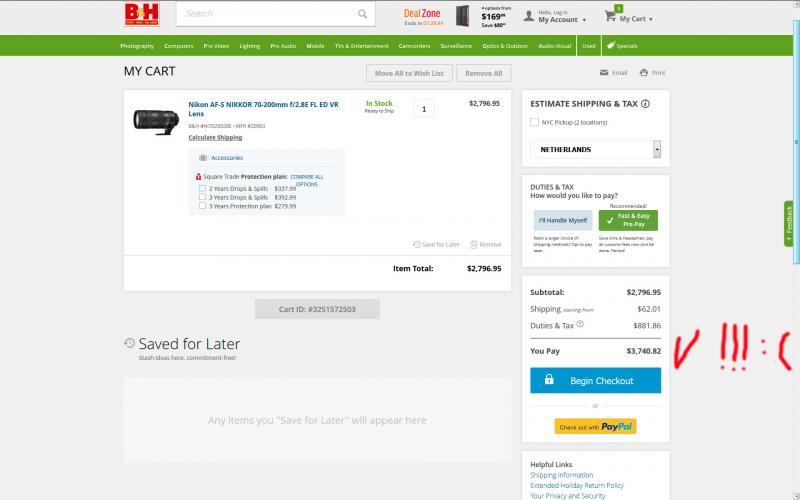Screen dimensions: 800x500
Task: Check the 3 Years Protection plan
Action: click(x=203, y=206)
